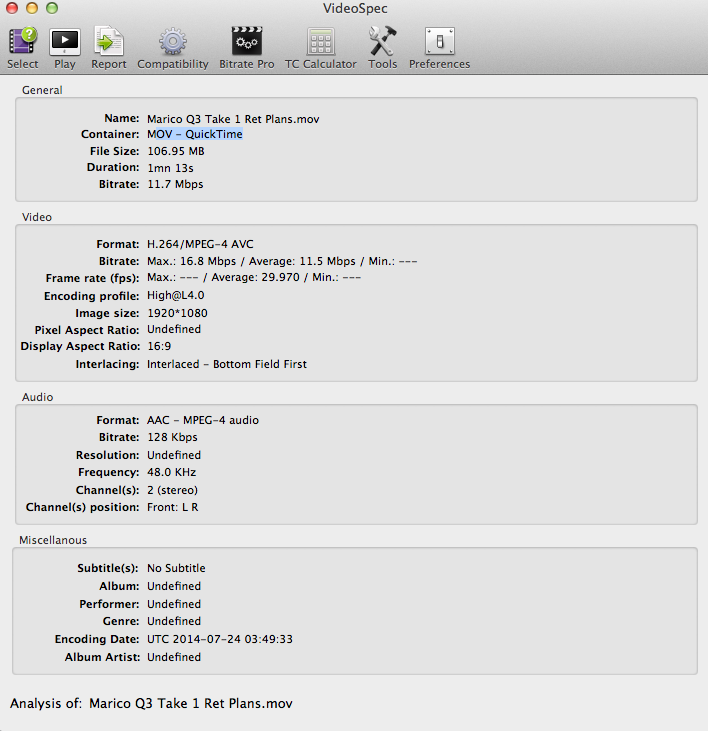Click the Album 'Undefined' value

tap(174, 586)
